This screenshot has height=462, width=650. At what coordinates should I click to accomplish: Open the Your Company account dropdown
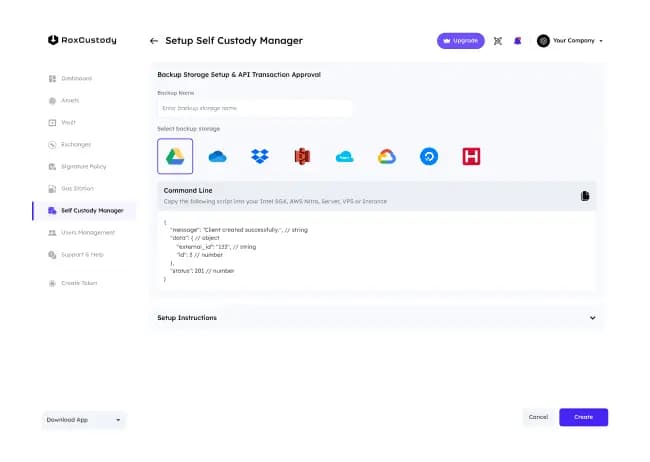click(570, 41)
